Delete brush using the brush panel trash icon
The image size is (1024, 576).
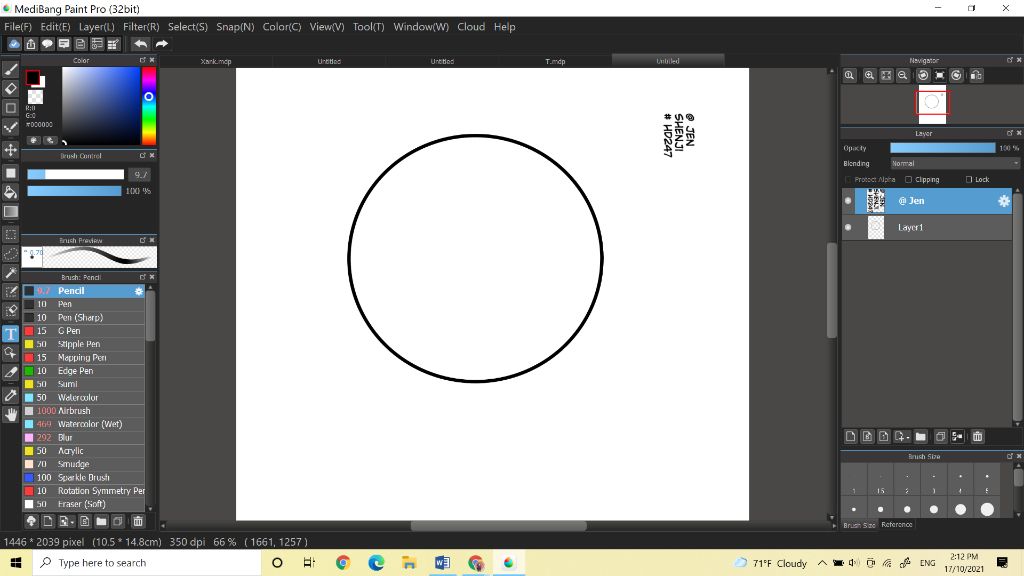[x=138, y=521]
